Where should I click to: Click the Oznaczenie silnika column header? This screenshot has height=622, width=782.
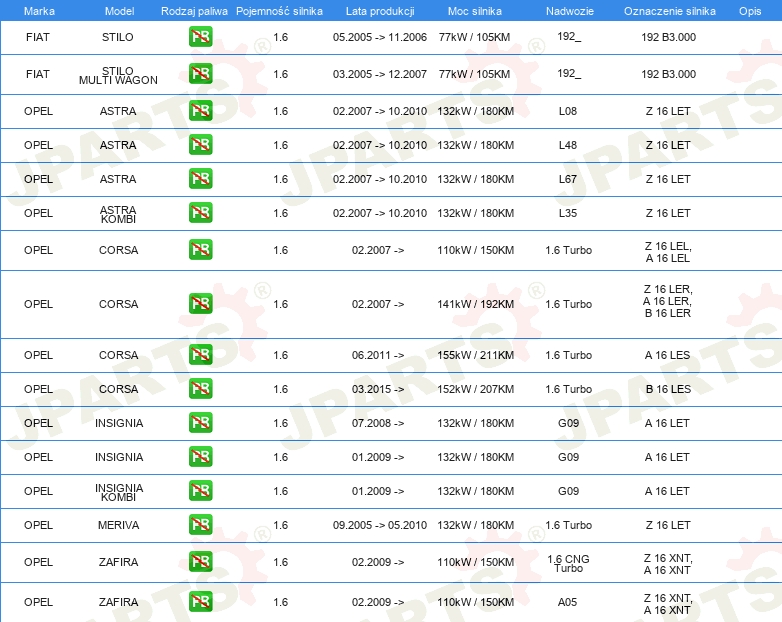point(670,11)
